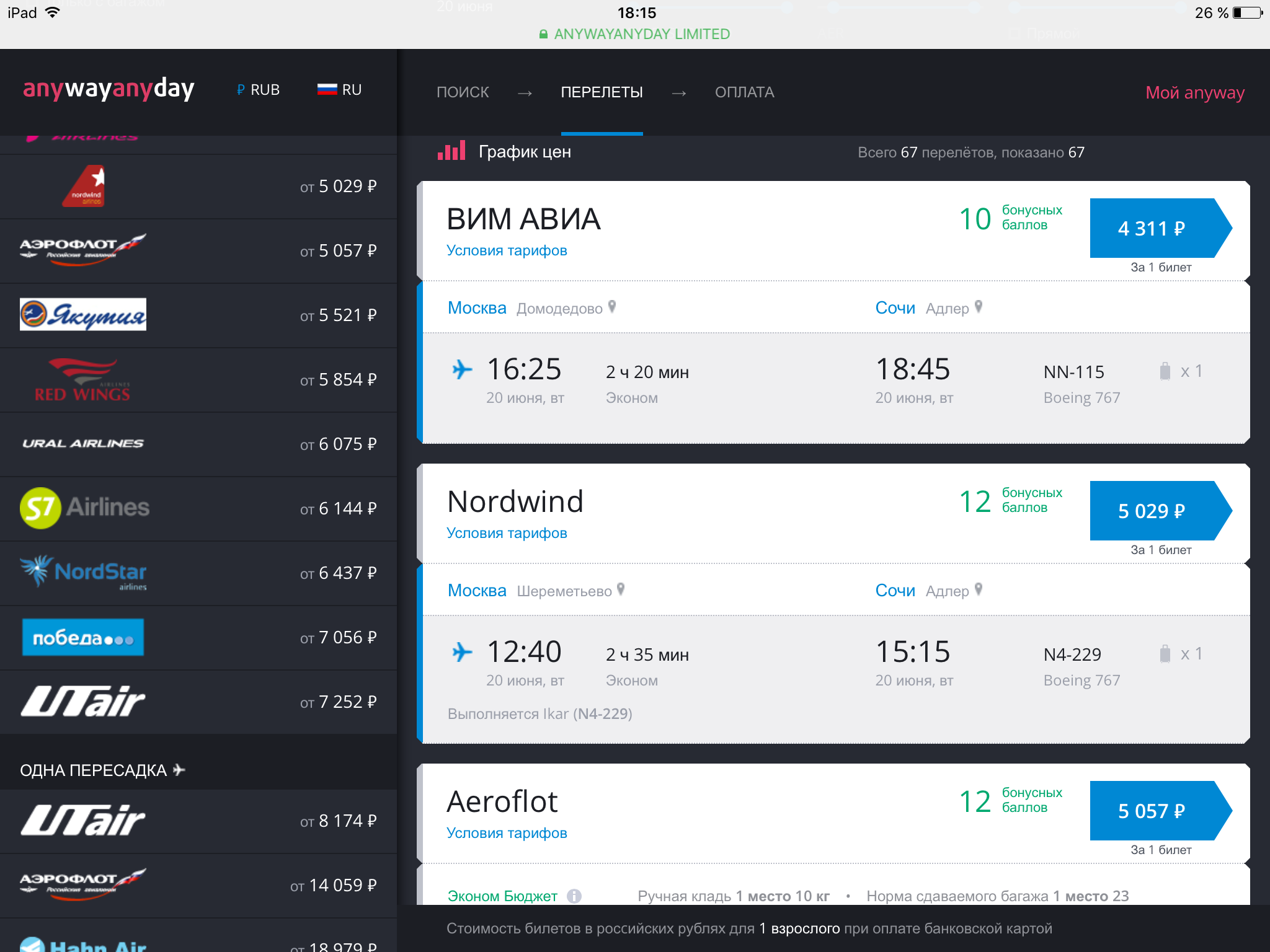
Task: Click the Выполняется Ikar (N4-229) note
Action: (540, 714)
